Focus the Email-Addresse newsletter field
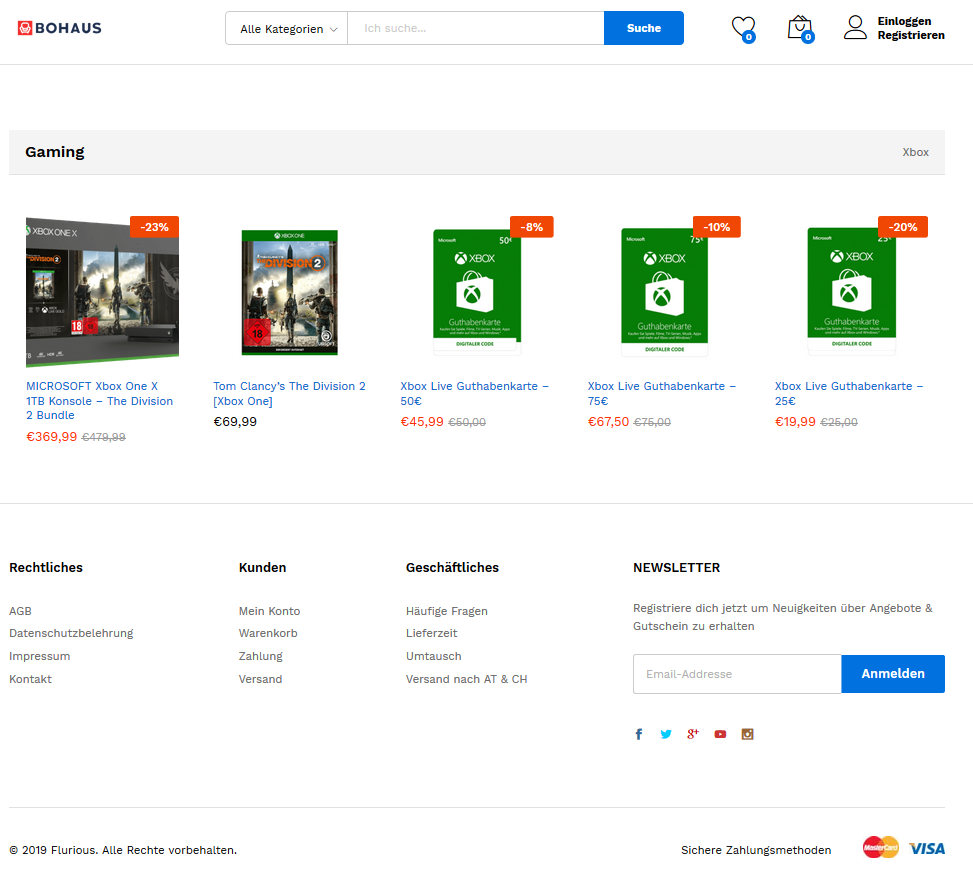This screenshot has height=874, width=973. [x=737, y=674]
